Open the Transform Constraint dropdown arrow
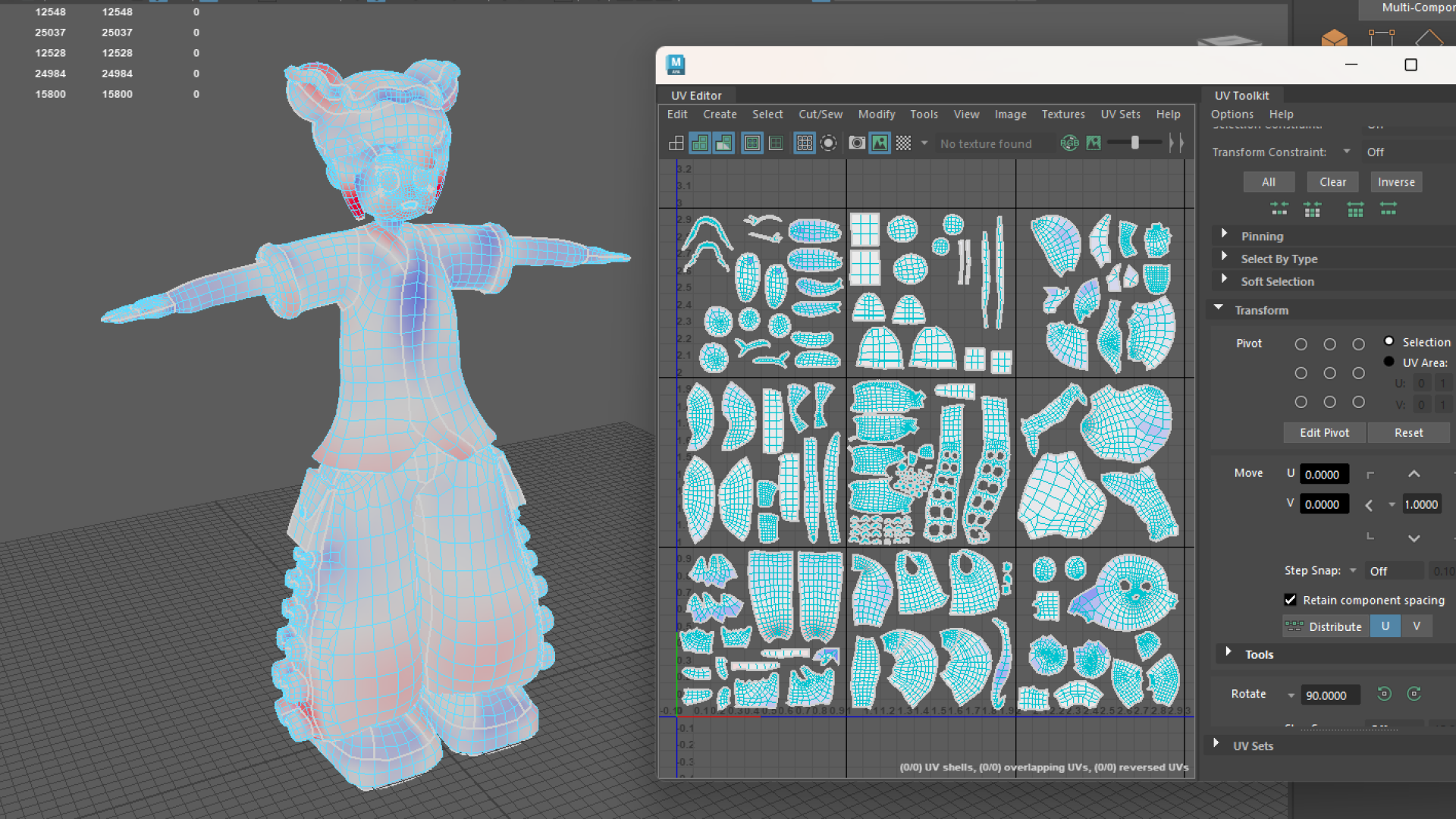This screenshot has width=1456, height=819. tap(1347, 152)
